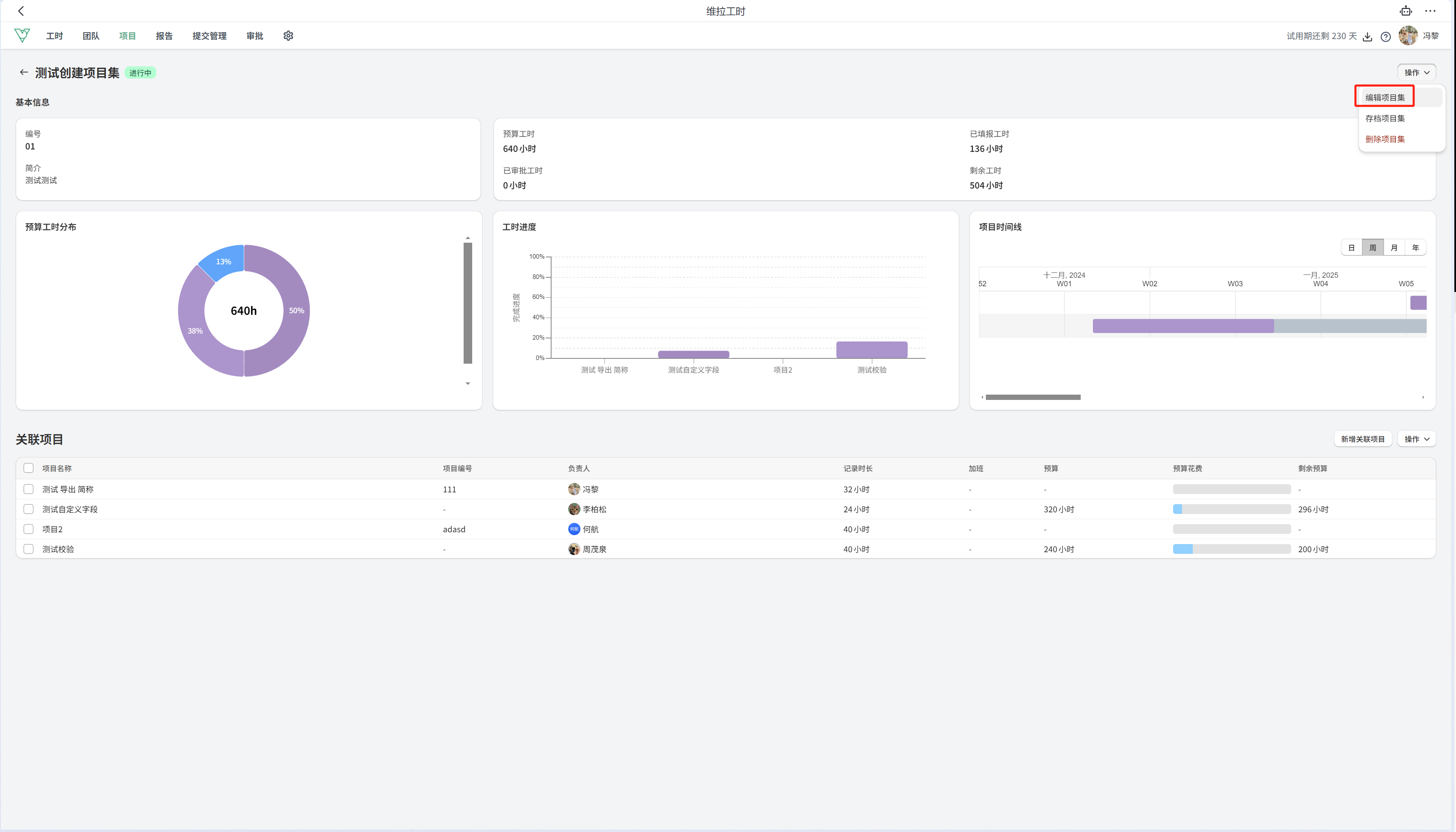Choose 存档项目集 from the menu

pos(1385,118)
